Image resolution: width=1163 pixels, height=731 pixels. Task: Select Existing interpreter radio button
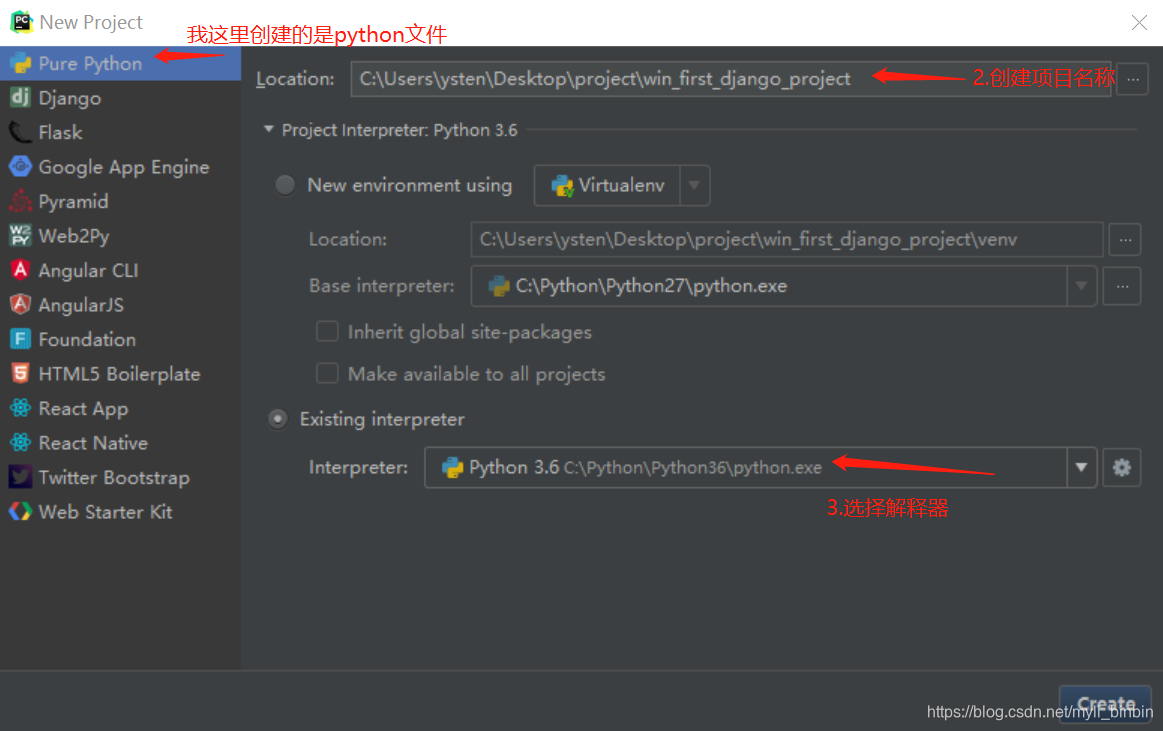click(278, 419)
